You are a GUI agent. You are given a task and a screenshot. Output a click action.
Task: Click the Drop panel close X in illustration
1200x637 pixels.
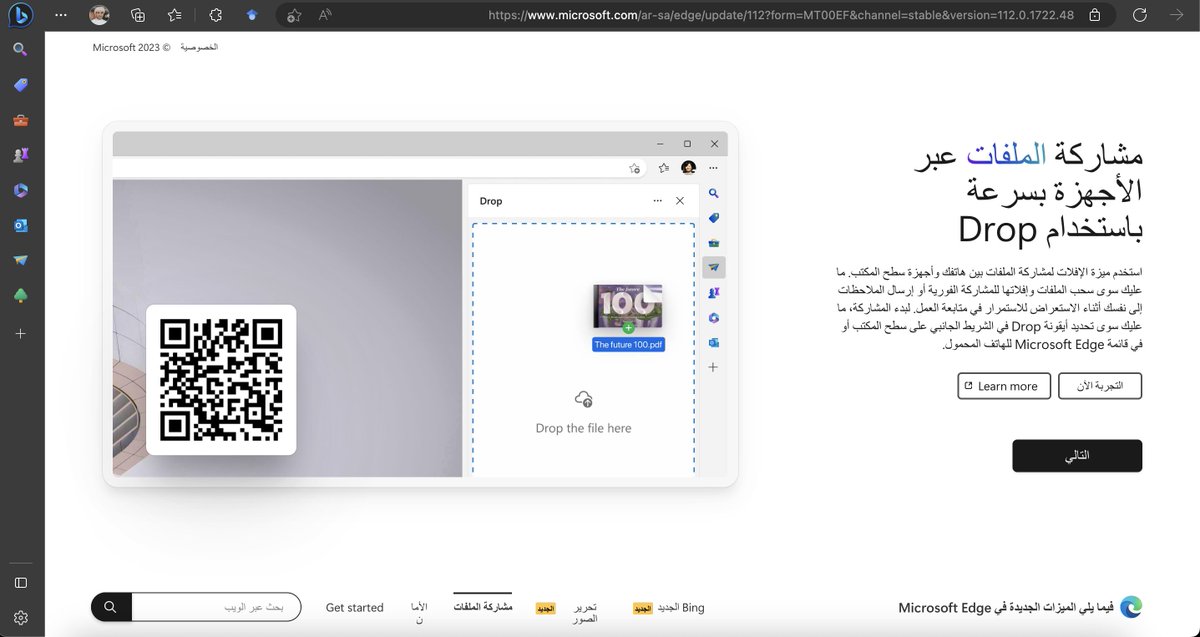[x=680, y=201]
